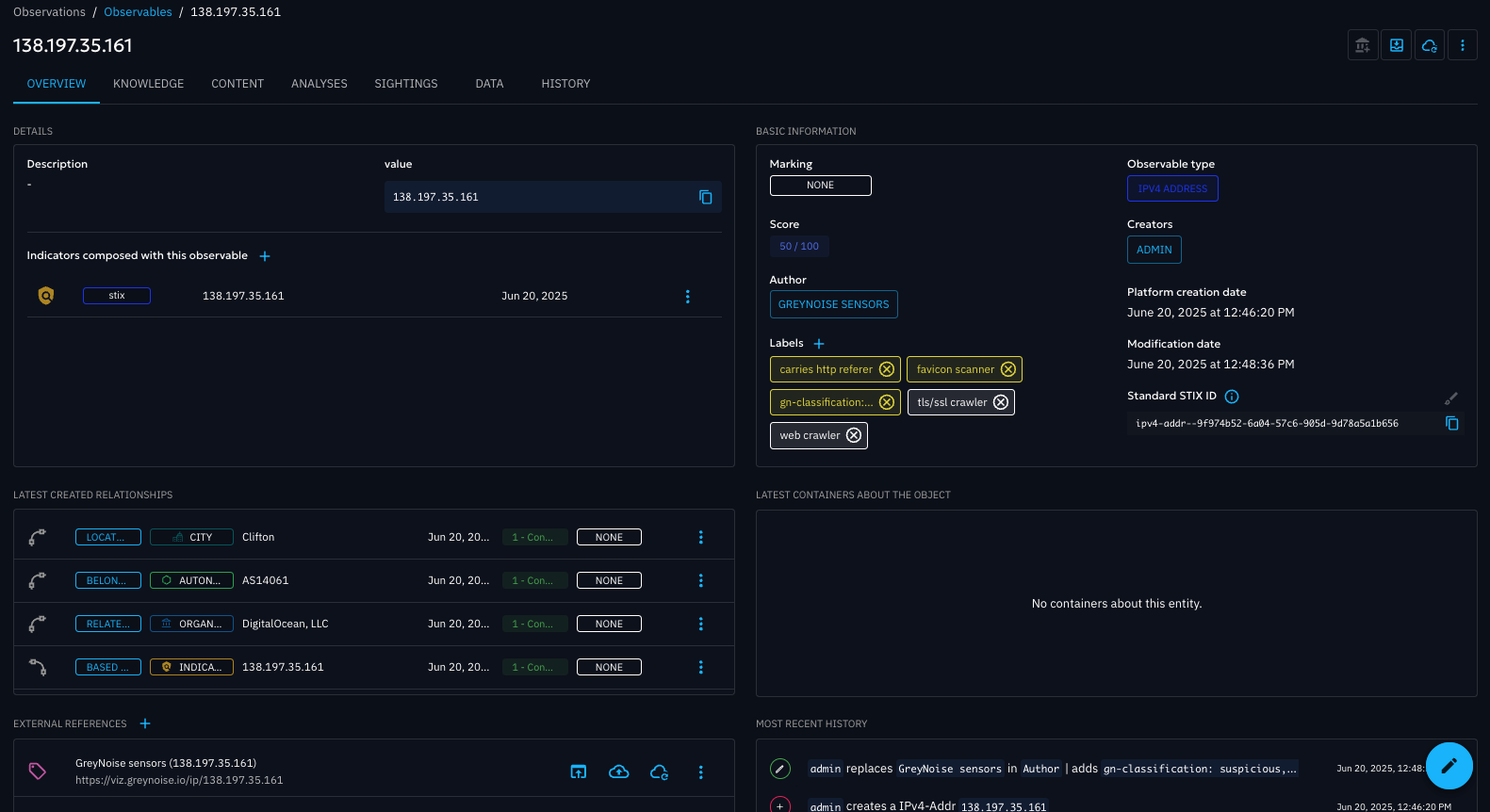Screen dimensions: 1490x812
Task: Click the ORGAN... entity type chip
Action: click(x=191, y=624)
